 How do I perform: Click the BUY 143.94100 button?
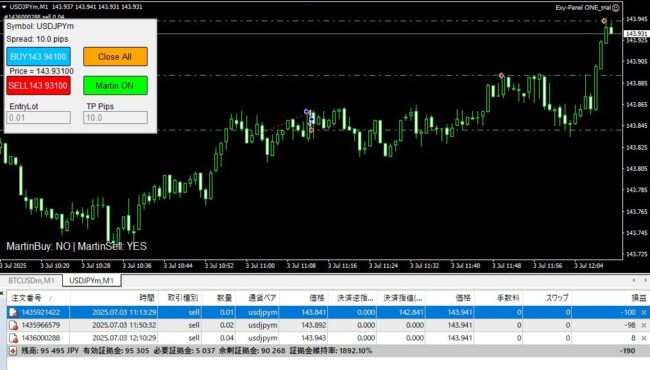[38, 57]
